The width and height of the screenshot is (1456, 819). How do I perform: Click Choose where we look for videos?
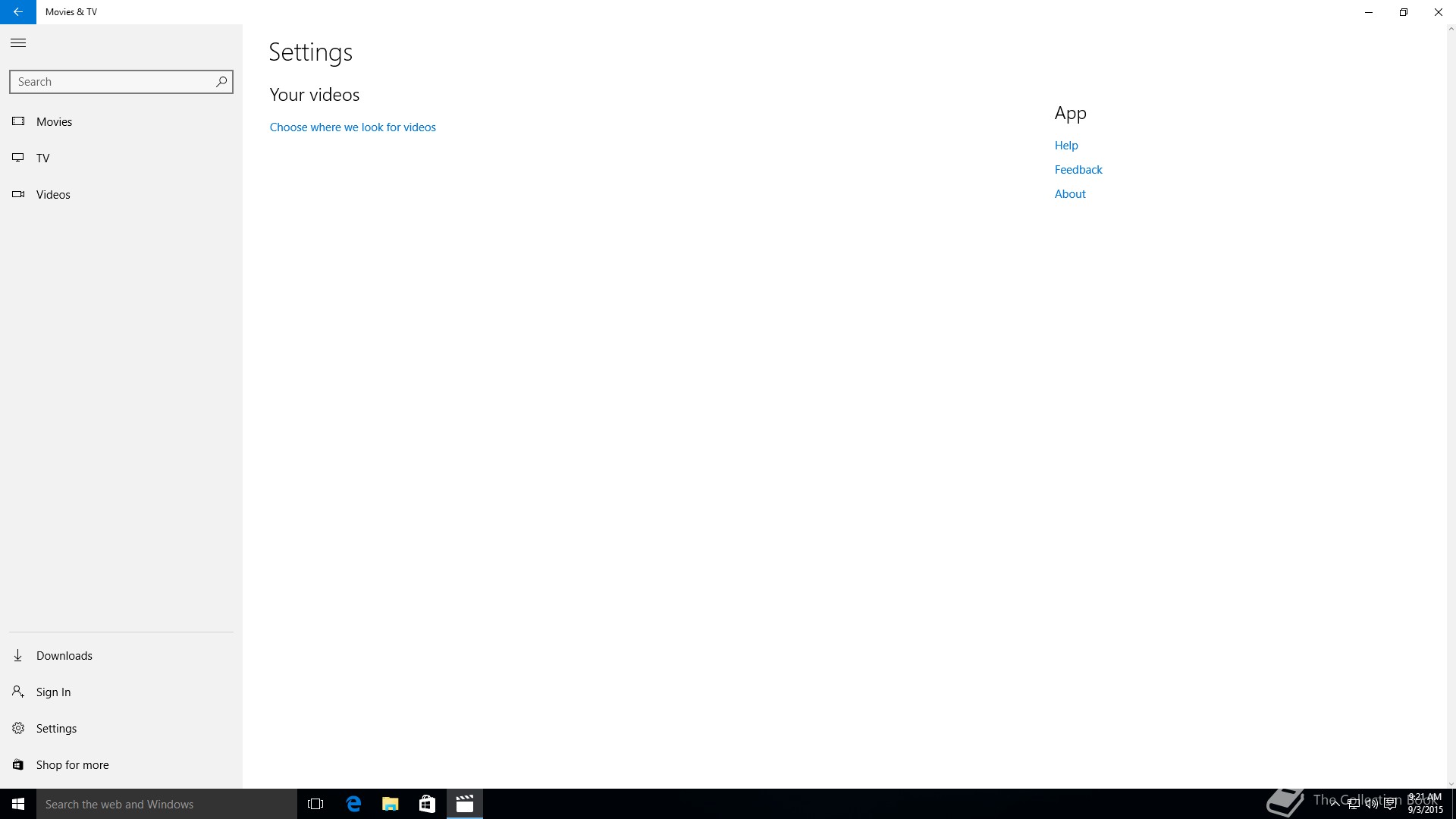353,127
